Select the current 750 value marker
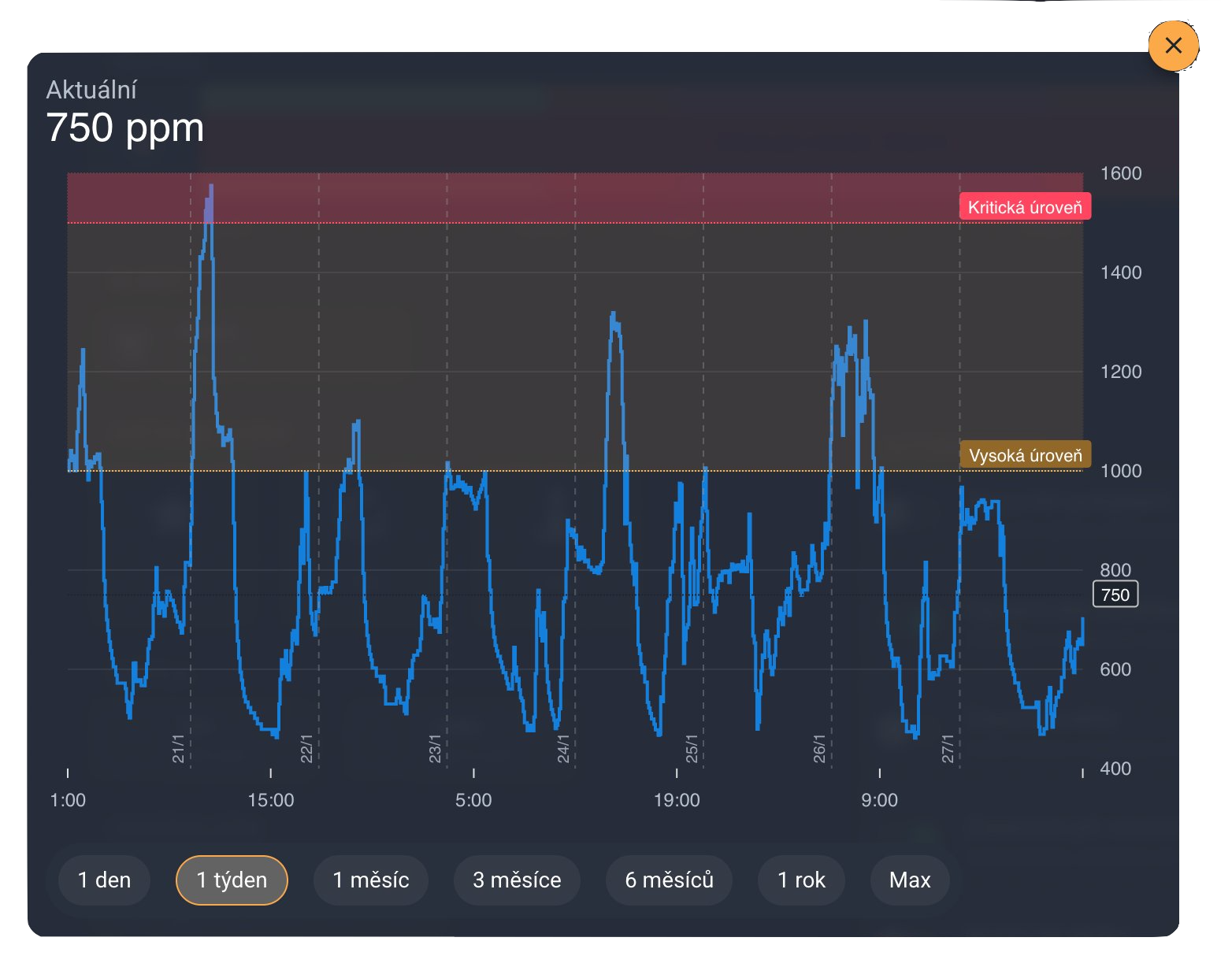The image size is (1232, 967). tap(1115, 595)
